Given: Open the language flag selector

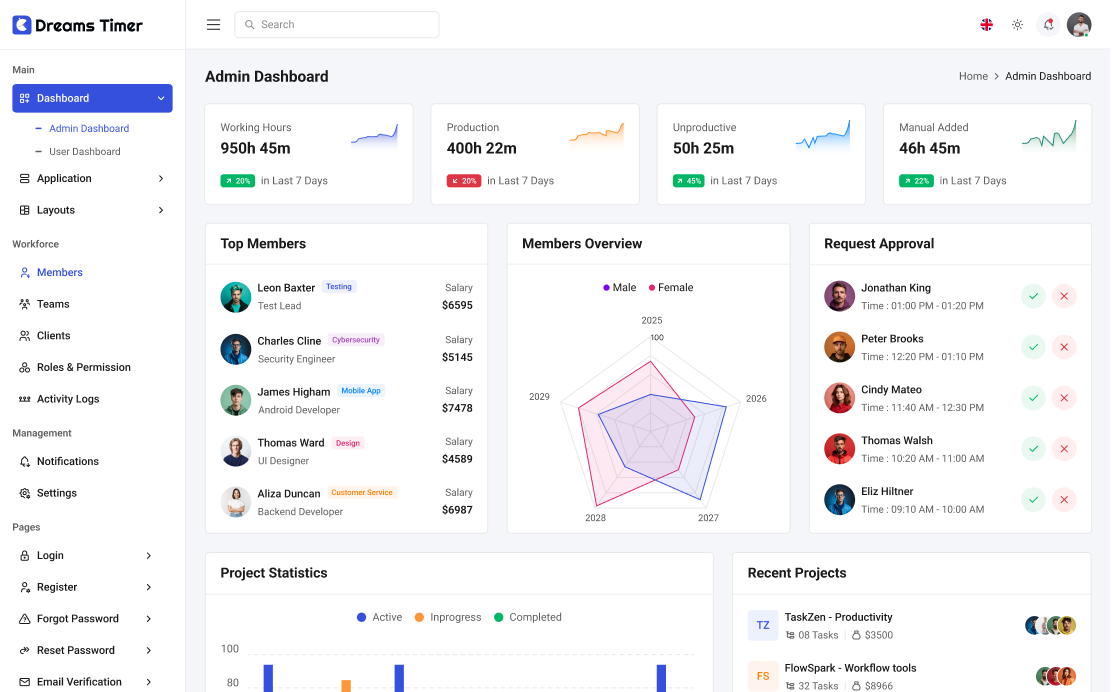Looking at the screenshot, I should (986, 25).
